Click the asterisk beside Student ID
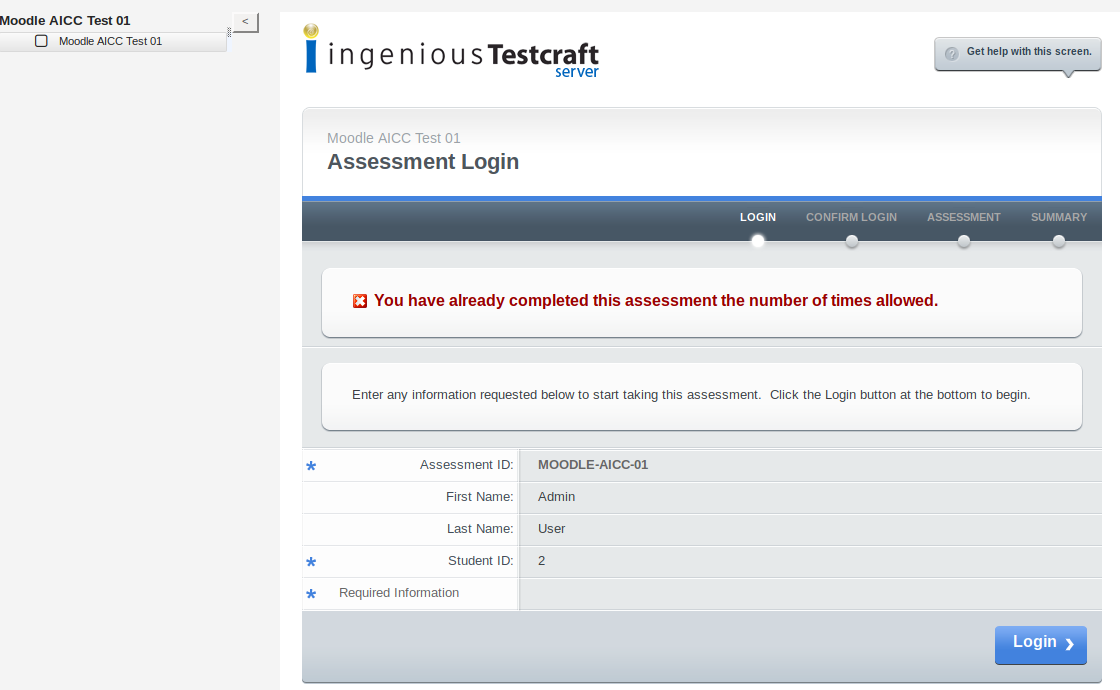 click(x=311, y=563)
